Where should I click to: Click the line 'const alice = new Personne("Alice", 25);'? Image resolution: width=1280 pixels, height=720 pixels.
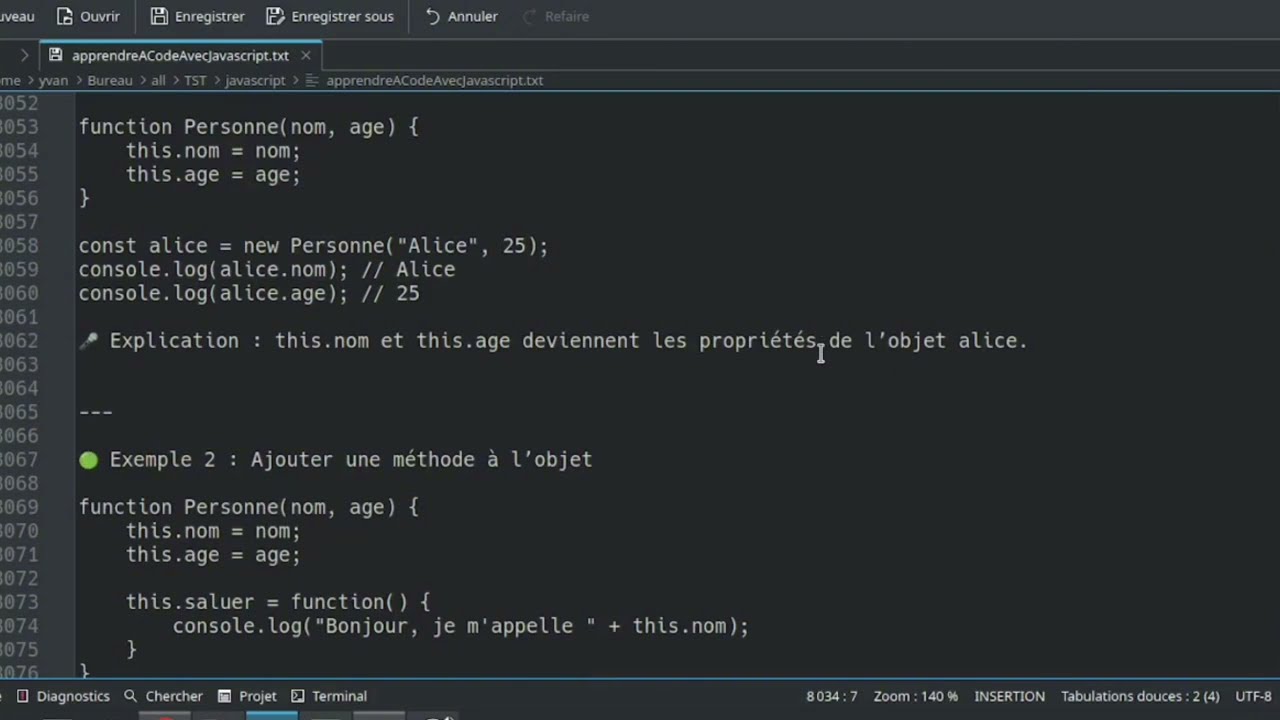coord(313,246)
